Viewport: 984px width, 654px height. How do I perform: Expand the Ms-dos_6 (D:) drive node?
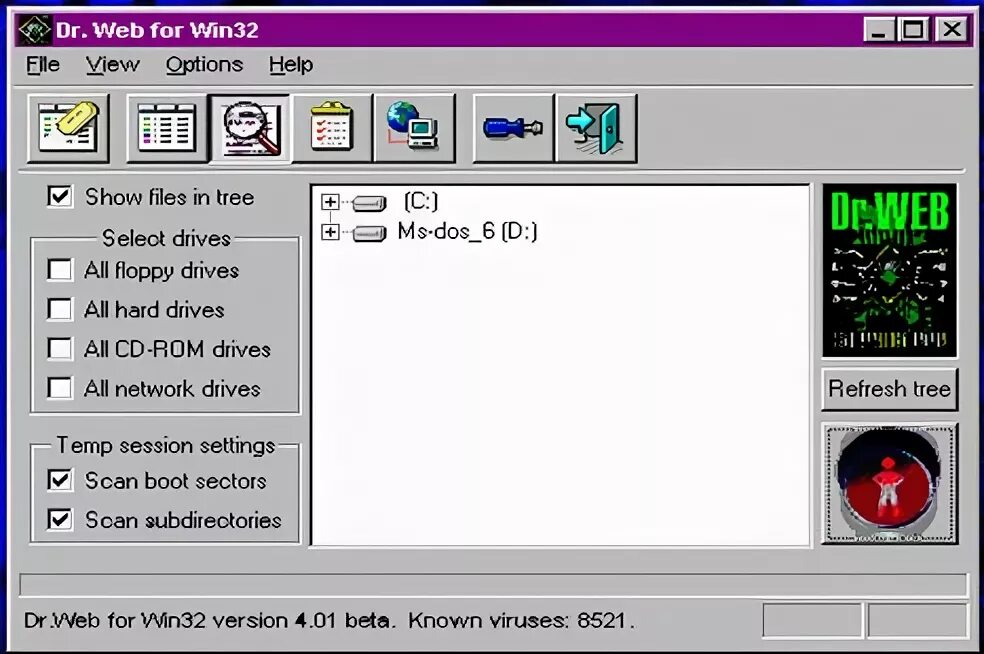coord(330,232)
